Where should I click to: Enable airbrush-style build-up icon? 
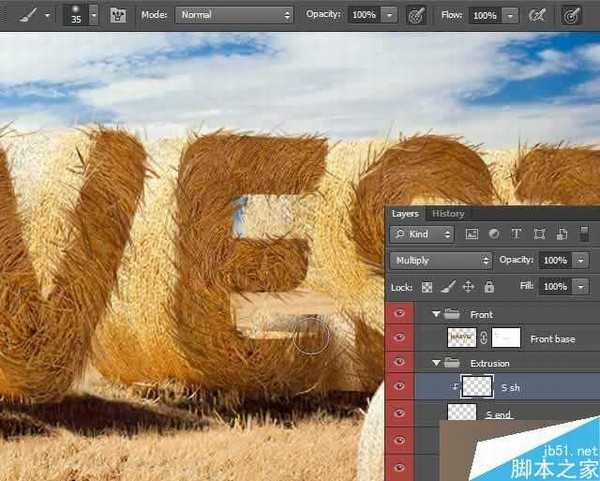[537, 16]
